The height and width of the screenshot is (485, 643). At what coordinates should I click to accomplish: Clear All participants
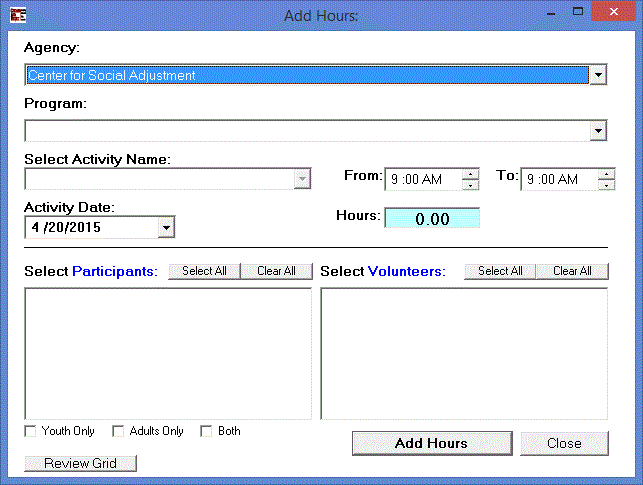point(276,271)
